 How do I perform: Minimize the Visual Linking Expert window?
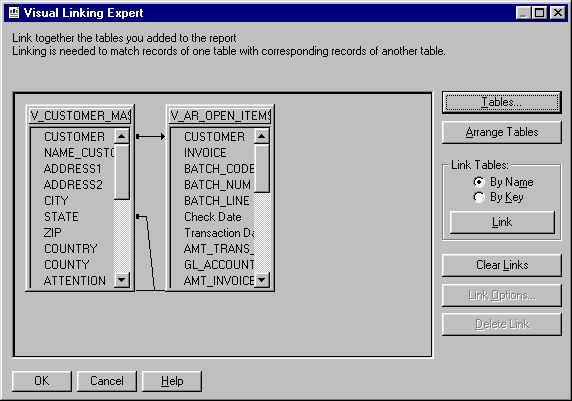coord(523,13)
